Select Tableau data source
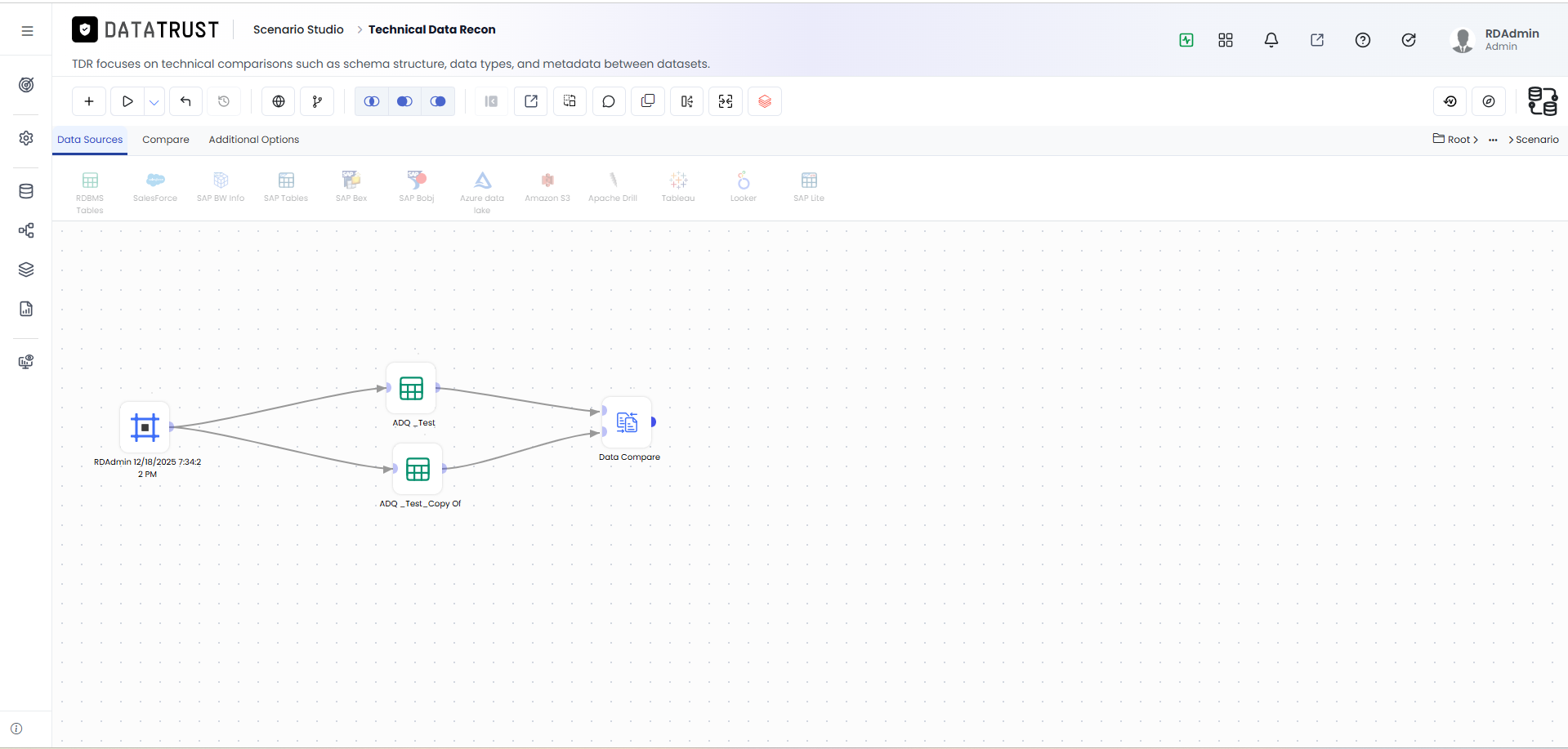 pyautogui.click(x=678, y=187)
